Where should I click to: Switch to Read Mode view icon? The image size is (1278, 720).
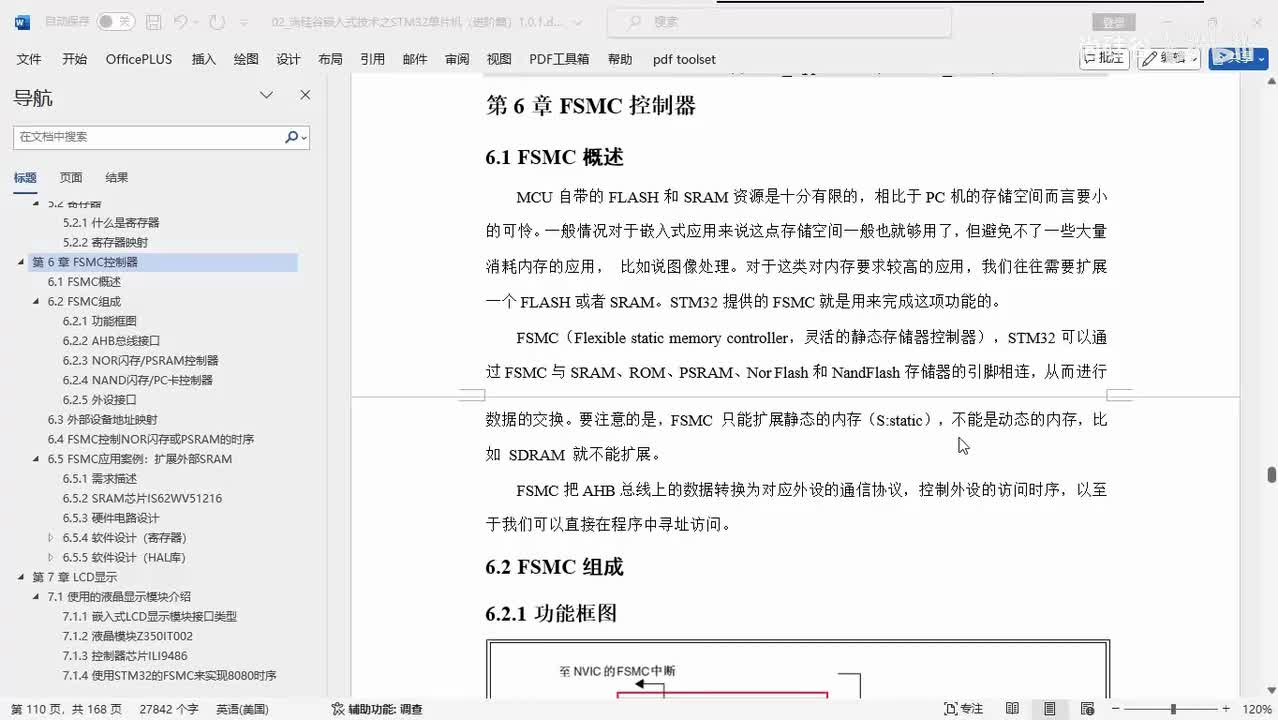[1013, 709]
